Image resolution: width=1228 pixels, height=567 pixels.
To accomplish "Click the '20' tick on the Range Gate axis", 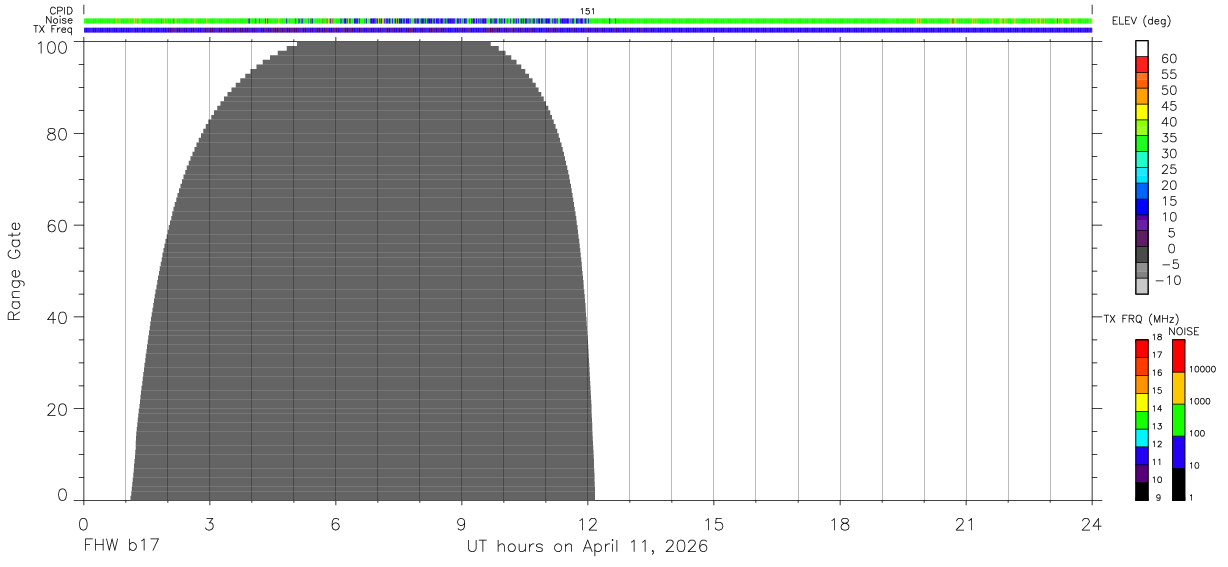I will tap(58, 409).
